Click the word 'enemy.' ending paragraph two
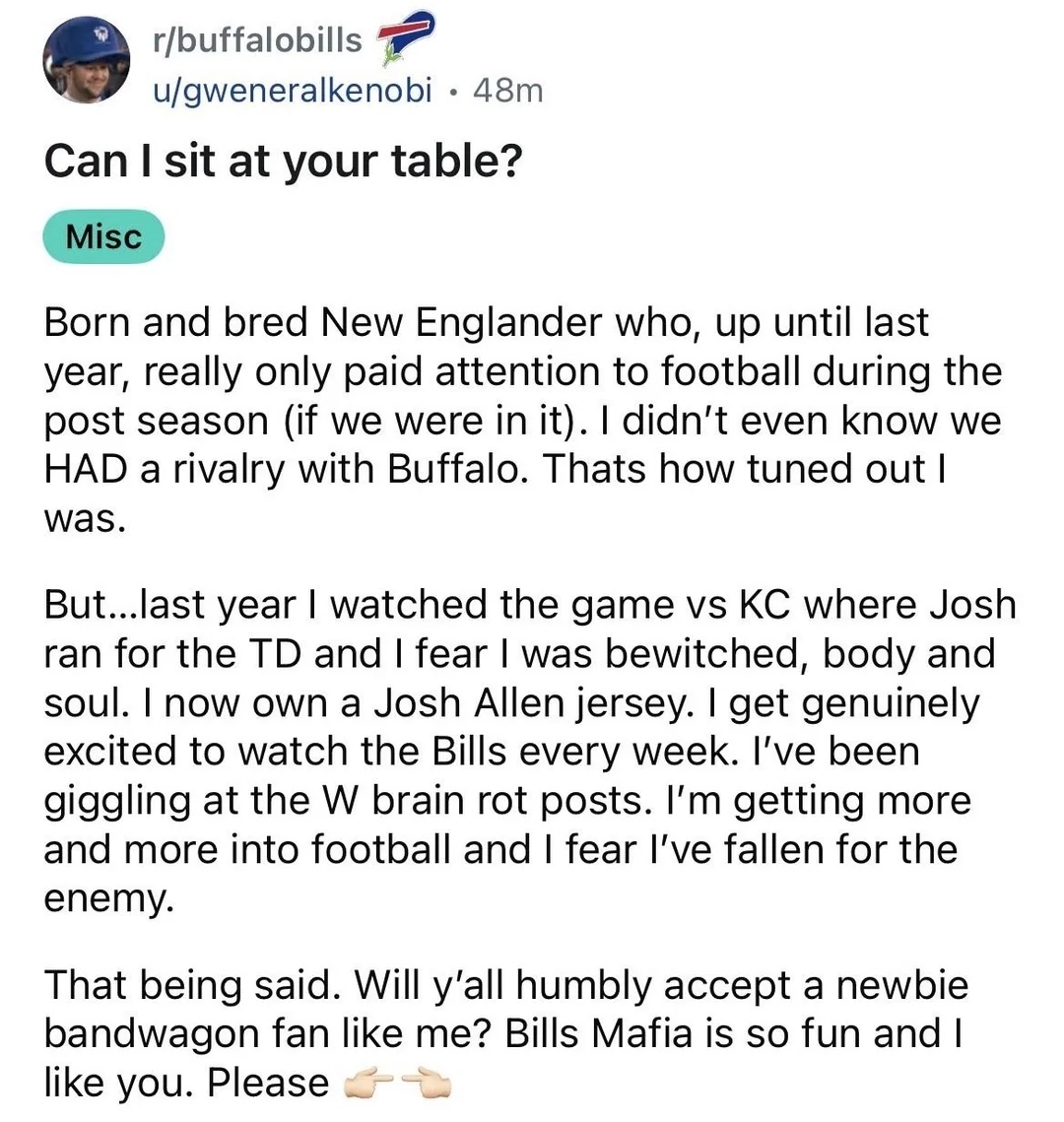 (x=108, y=899)
